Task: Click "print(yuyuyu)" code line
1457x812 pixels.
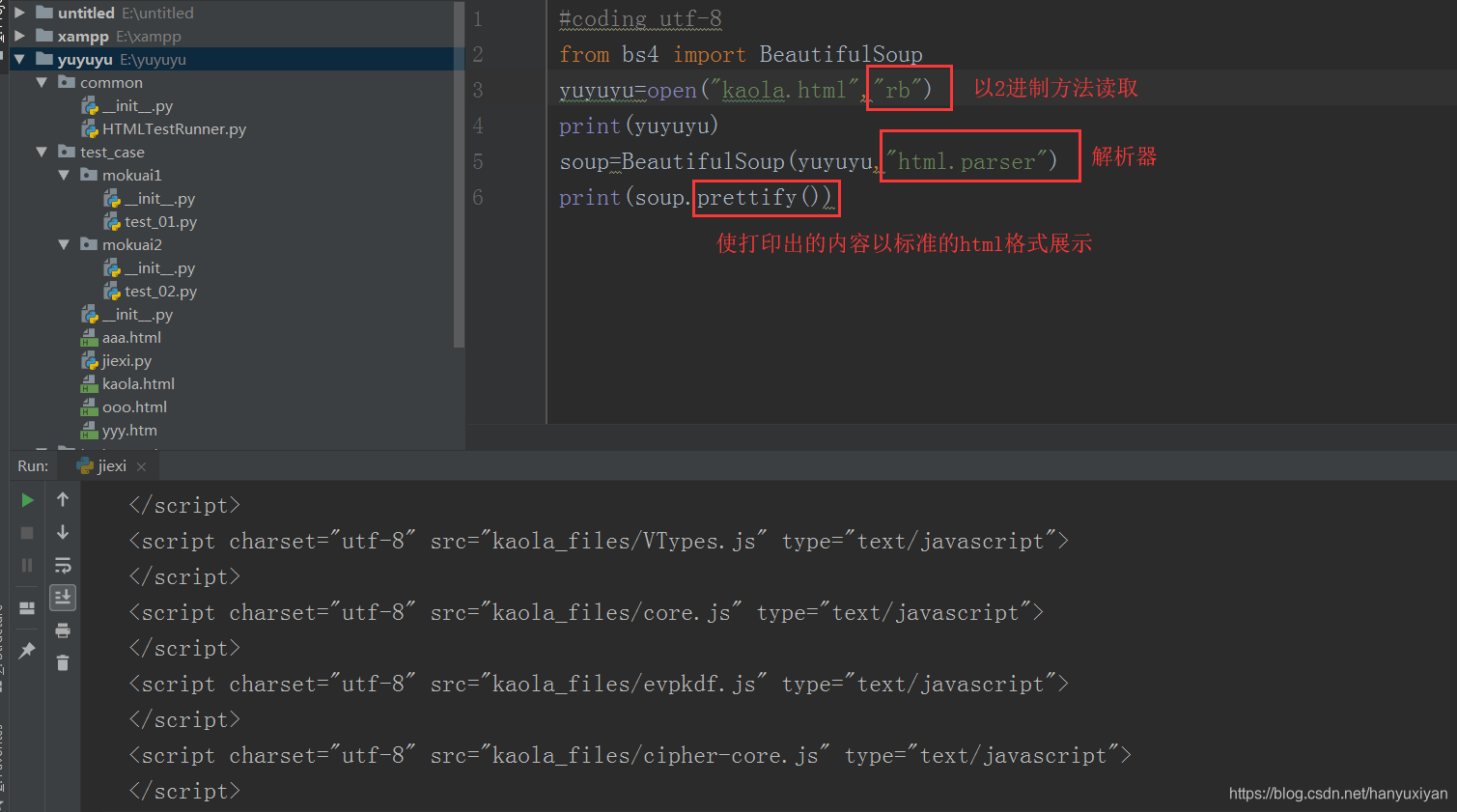Action: (x=639, y=126)
